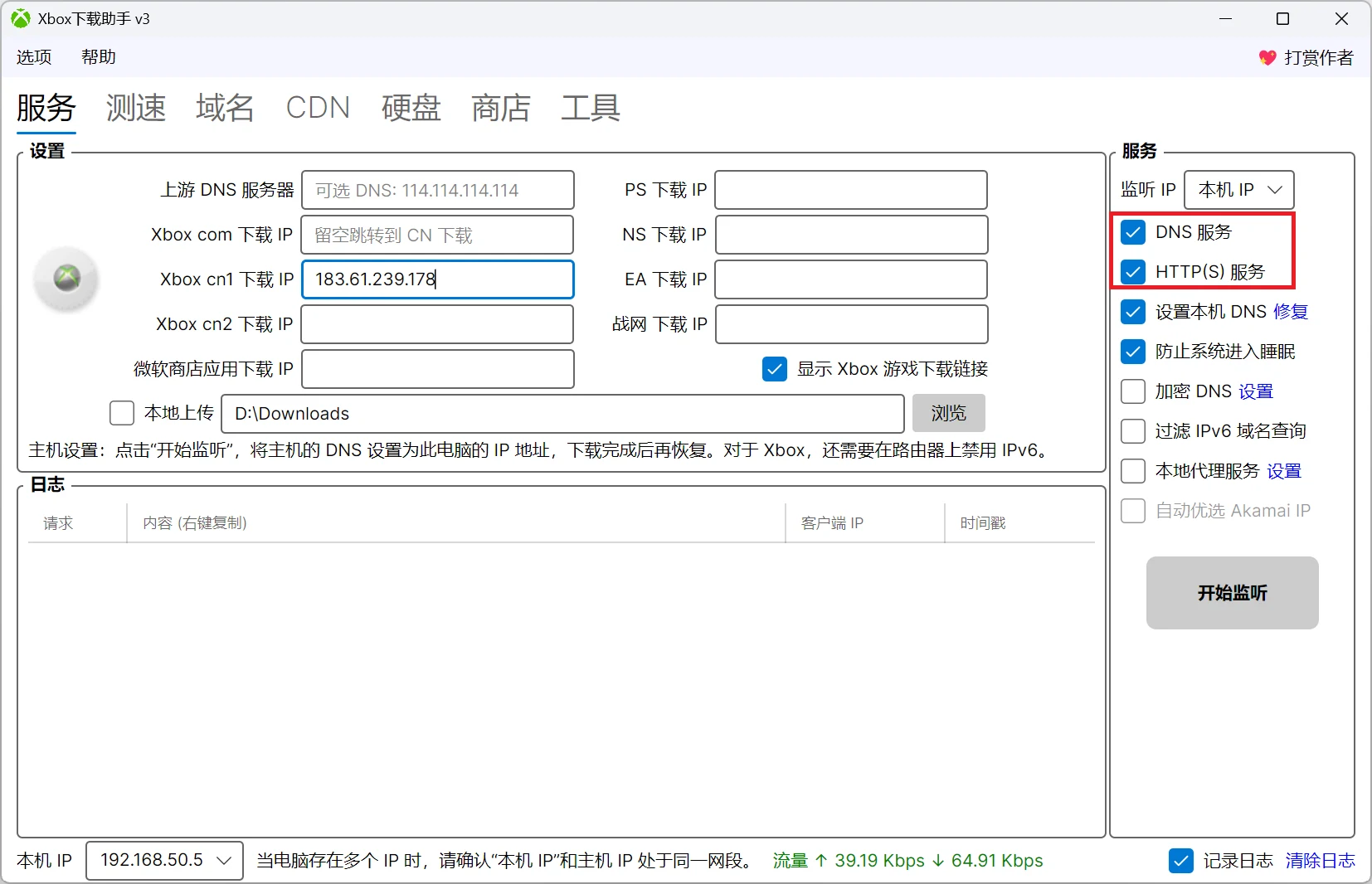Screen dimensions: 1372x884
Task: Click the 清除日志 link
Action: (1321, 861)
